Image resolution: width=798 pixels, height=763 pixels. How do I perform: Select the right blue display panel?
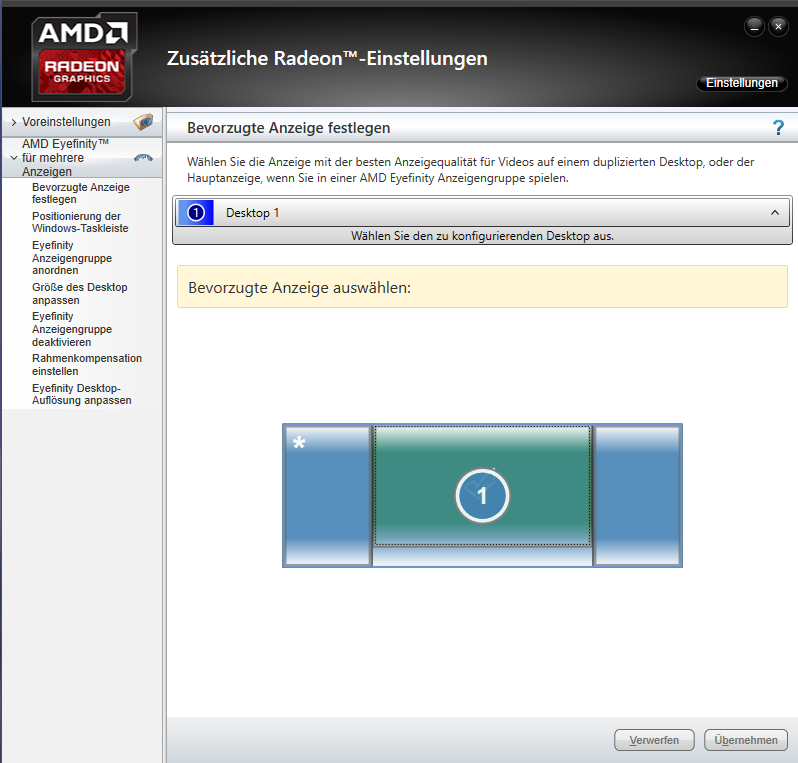637,495
